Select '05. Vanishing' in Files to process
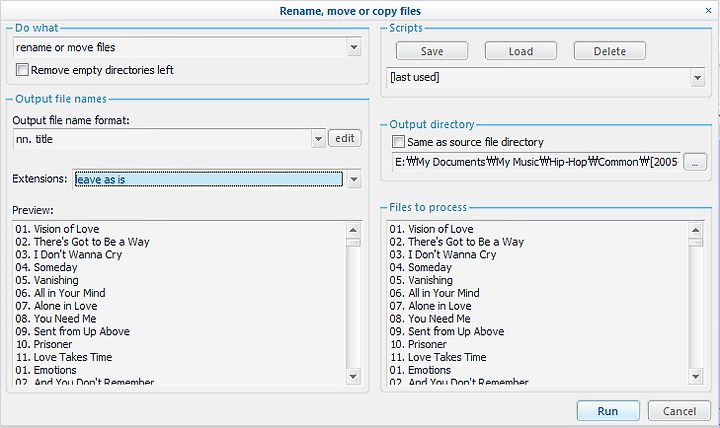The height and width of the screenshot is (428, 720). (421, 280)
